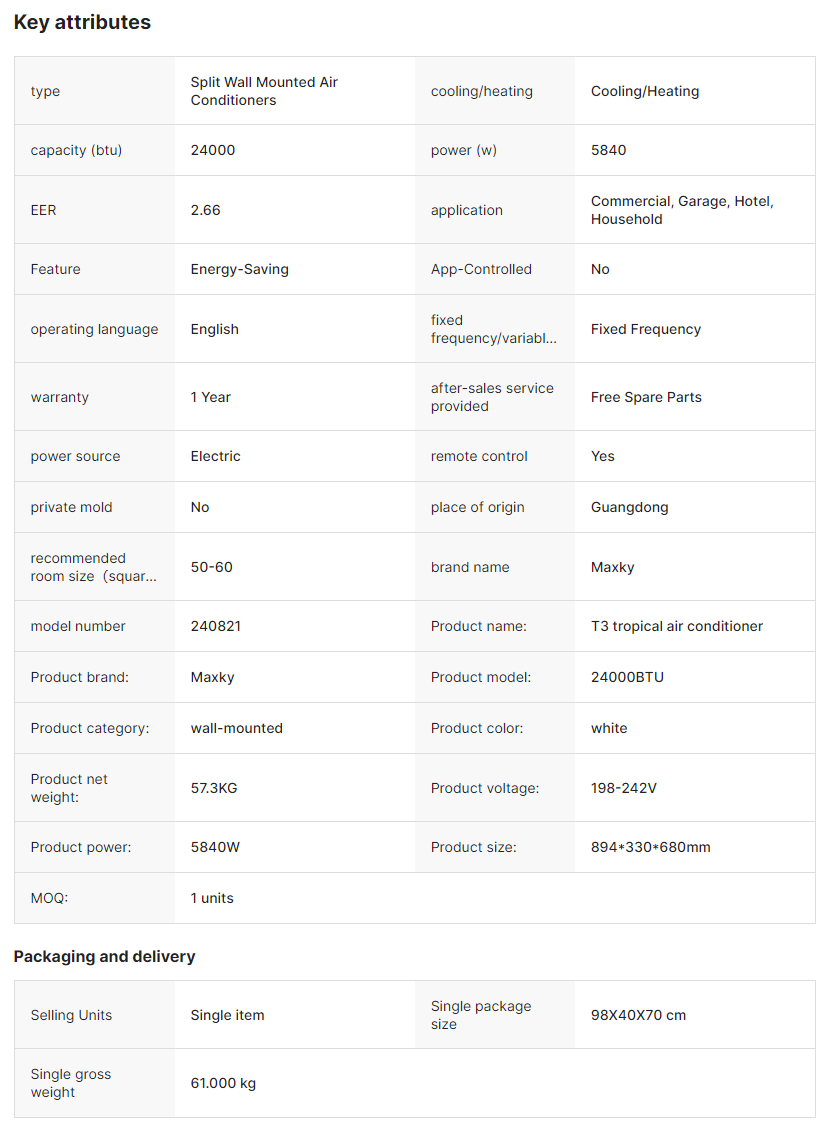Click the Single item selling units value
The image size is (835, 1140).
coord(227,1015)
